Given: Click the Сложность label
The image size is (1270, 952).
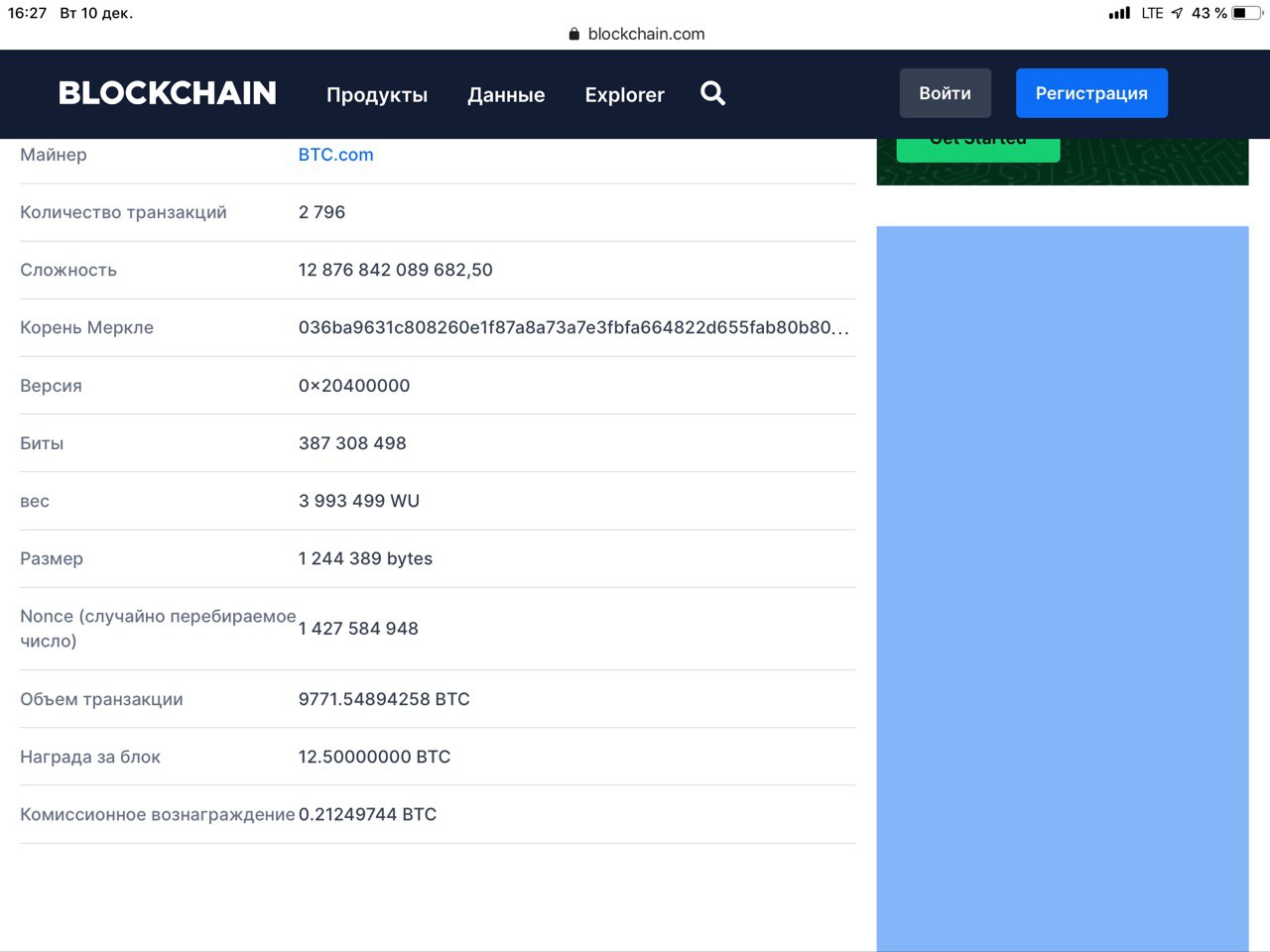Looking at the screenshot, I should 68,270.
